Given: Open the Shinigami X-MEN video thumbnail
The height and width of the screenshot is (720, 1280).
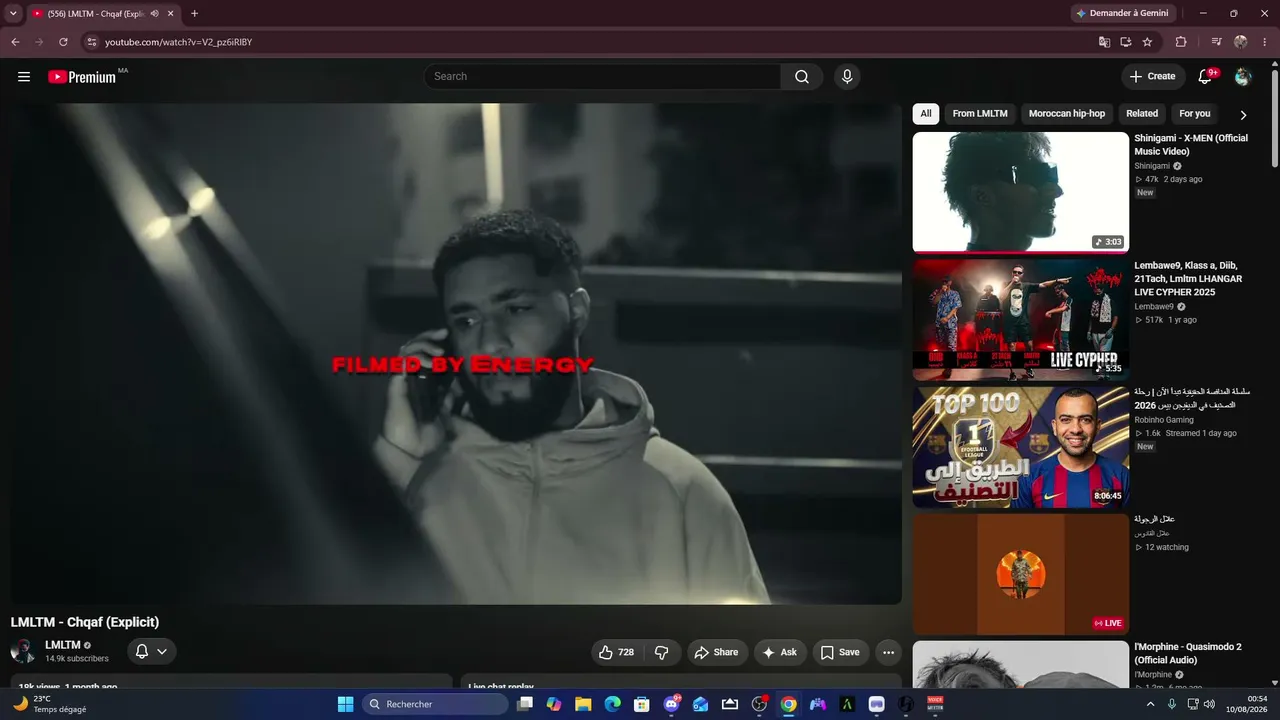Looking at the screenshot, I should coord(1021,193).
